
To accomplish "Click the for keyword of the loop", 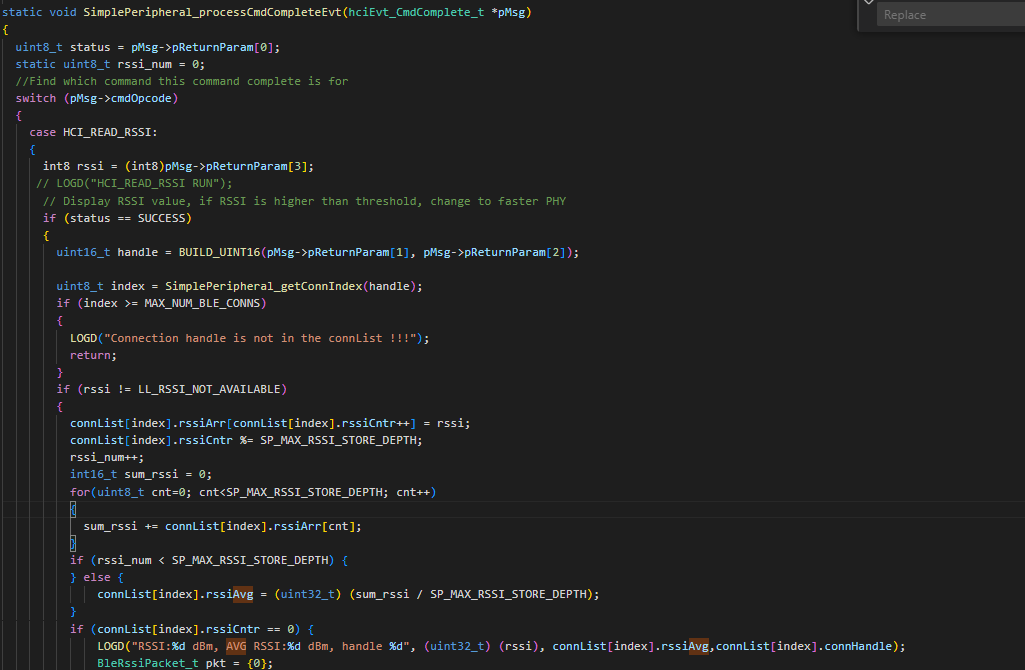I will click(x=80, y=492).
